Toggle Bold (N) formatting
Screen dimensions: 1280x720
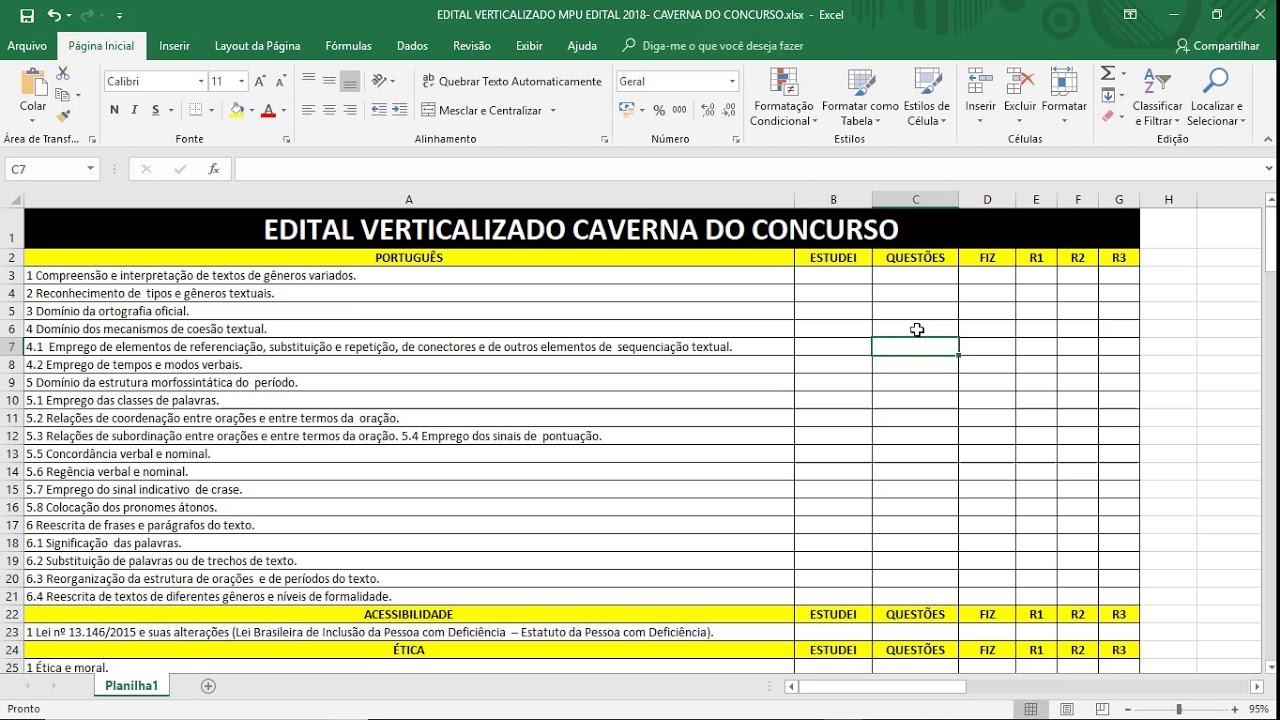[x=114, y=110]
